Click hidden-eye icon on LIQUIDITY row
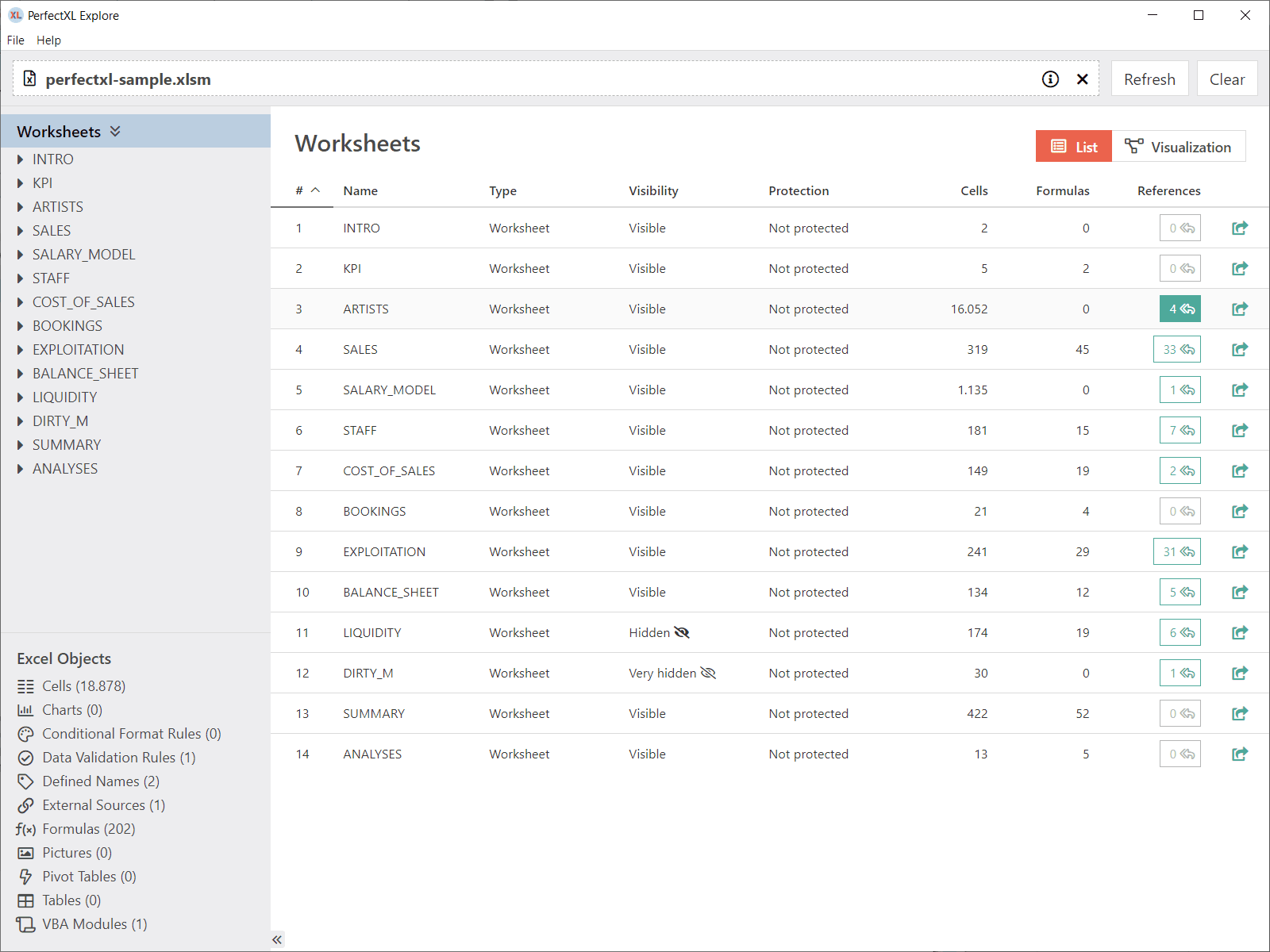The height and width of the screenshot is (952, 1270). coord(682,632)
